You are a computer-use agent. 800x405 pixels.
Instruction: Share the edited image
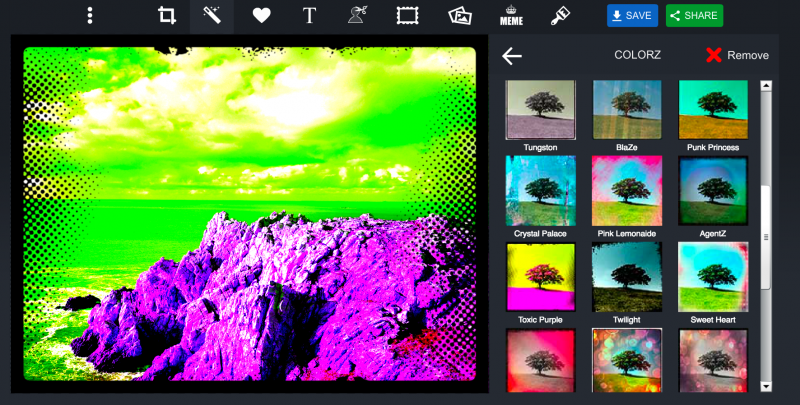pyautogui.click(x=694, y=15)
